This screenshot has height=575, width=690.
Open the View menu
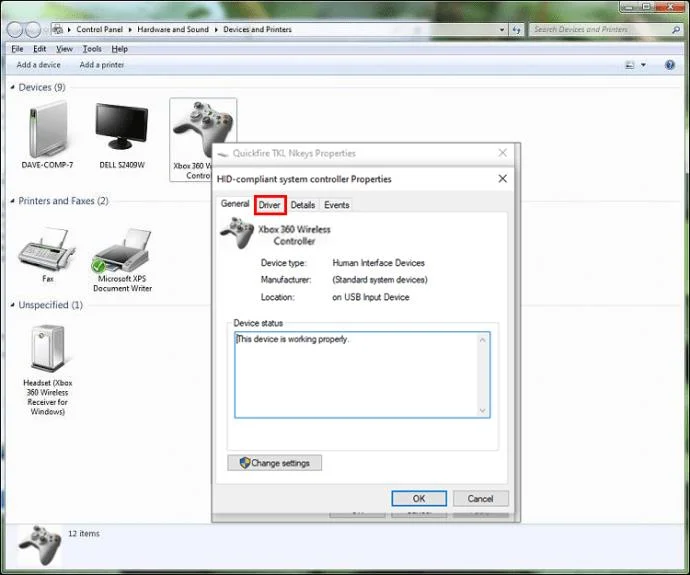(x=64, y=49)
